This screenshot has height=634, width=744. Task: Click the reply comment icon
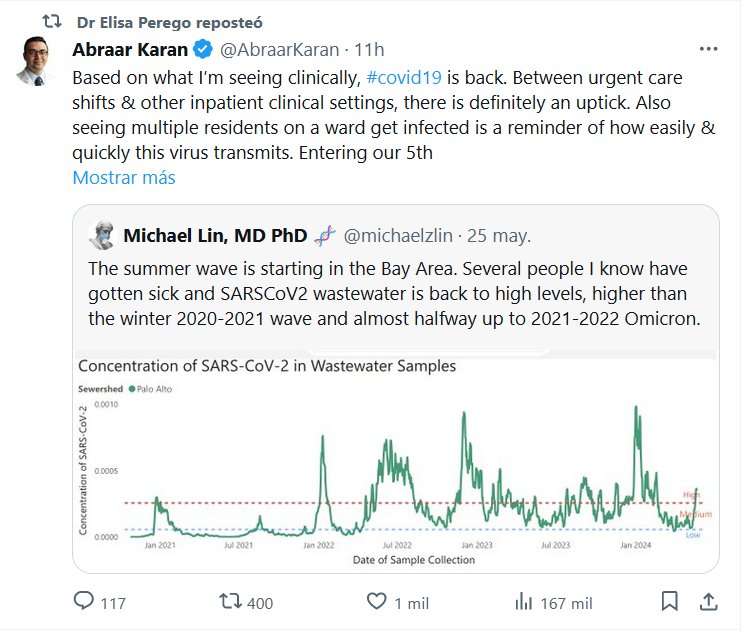(85, 602)
